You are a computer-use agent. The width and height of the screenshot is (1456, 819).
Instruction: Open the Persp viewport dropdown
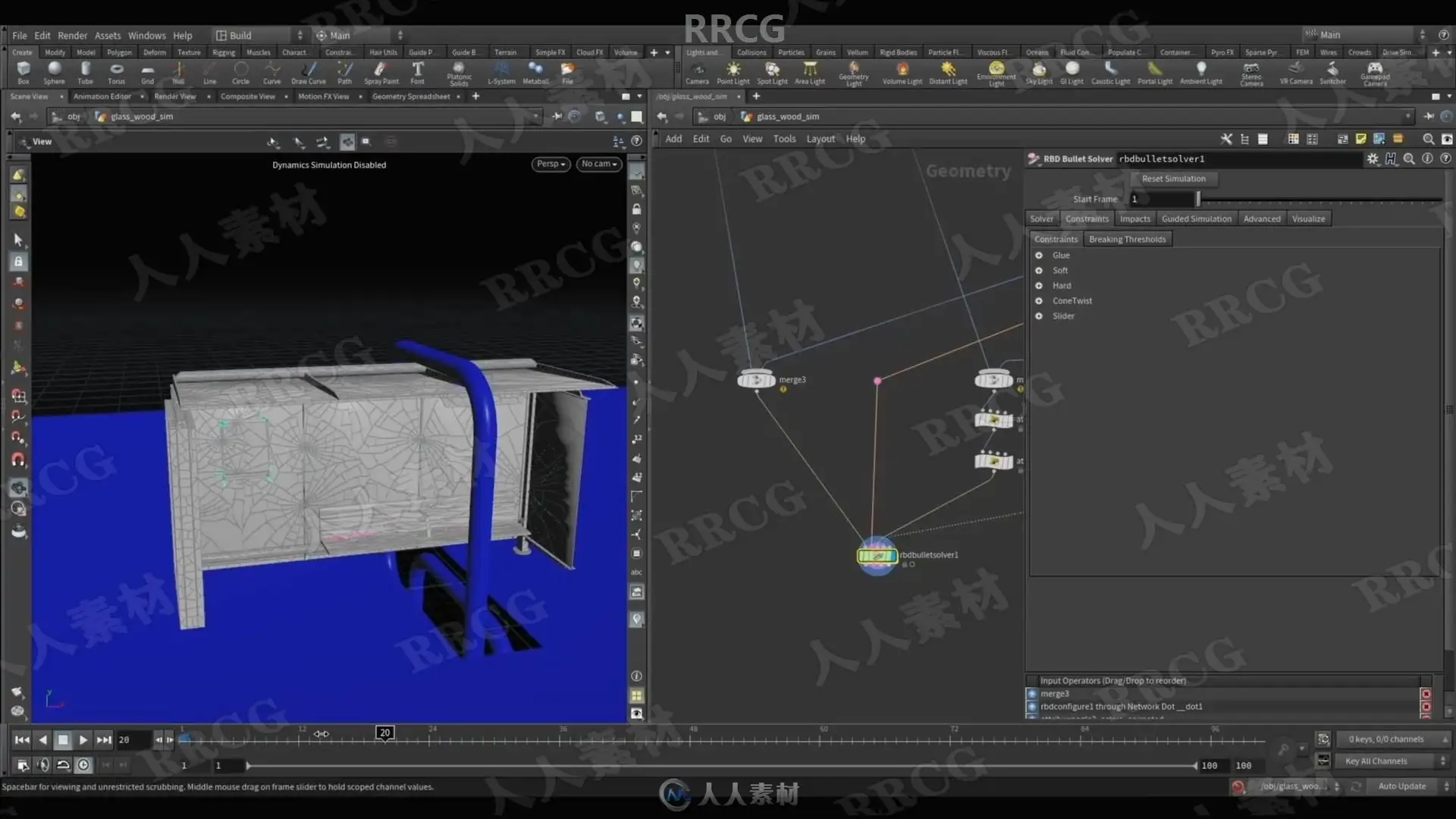(551, 164)
